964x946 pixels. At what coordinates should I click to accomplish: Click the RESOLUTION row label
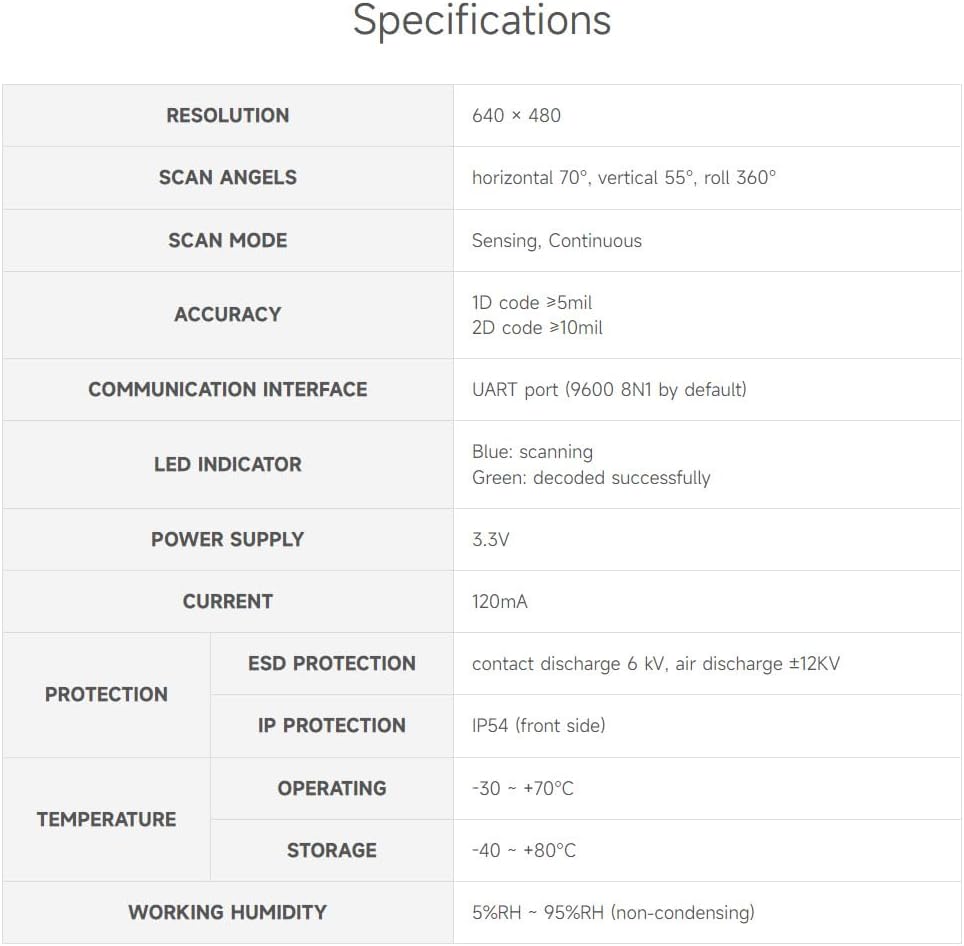click(228, 115)
